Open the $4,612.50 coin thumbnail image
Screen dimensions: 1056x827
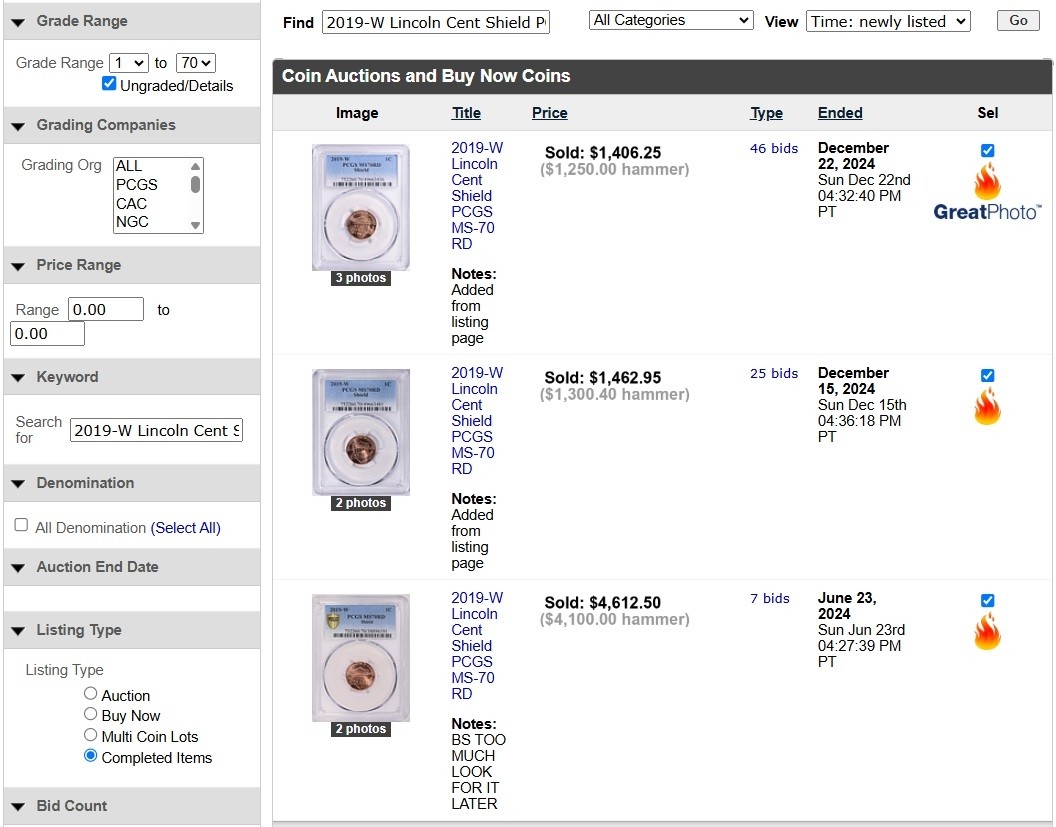(360, 657)
